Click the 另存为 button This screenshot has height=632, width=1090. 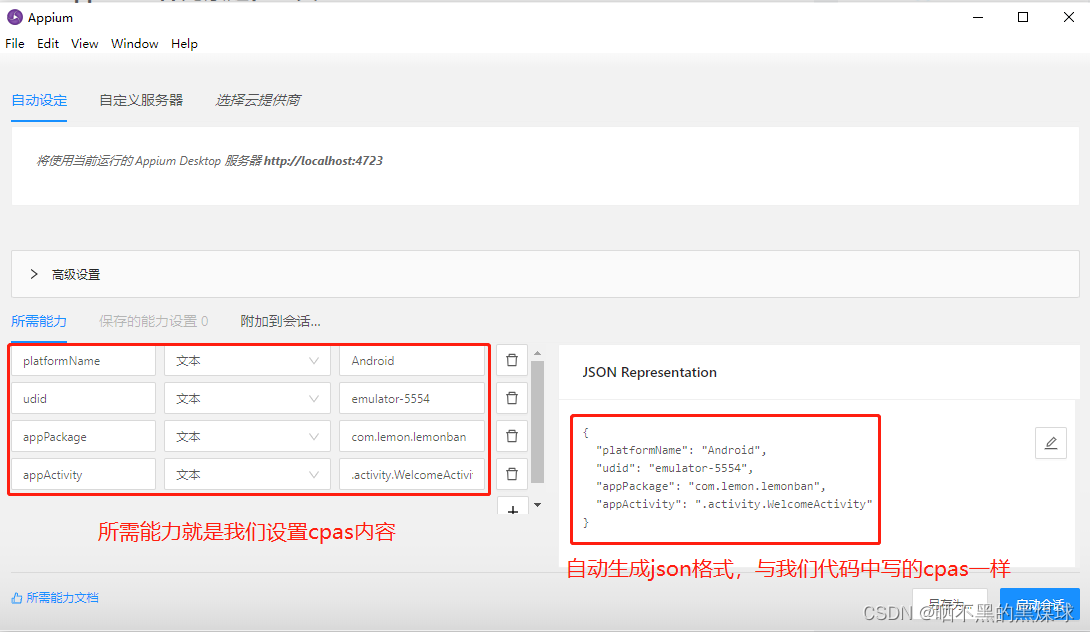point(950,604)
